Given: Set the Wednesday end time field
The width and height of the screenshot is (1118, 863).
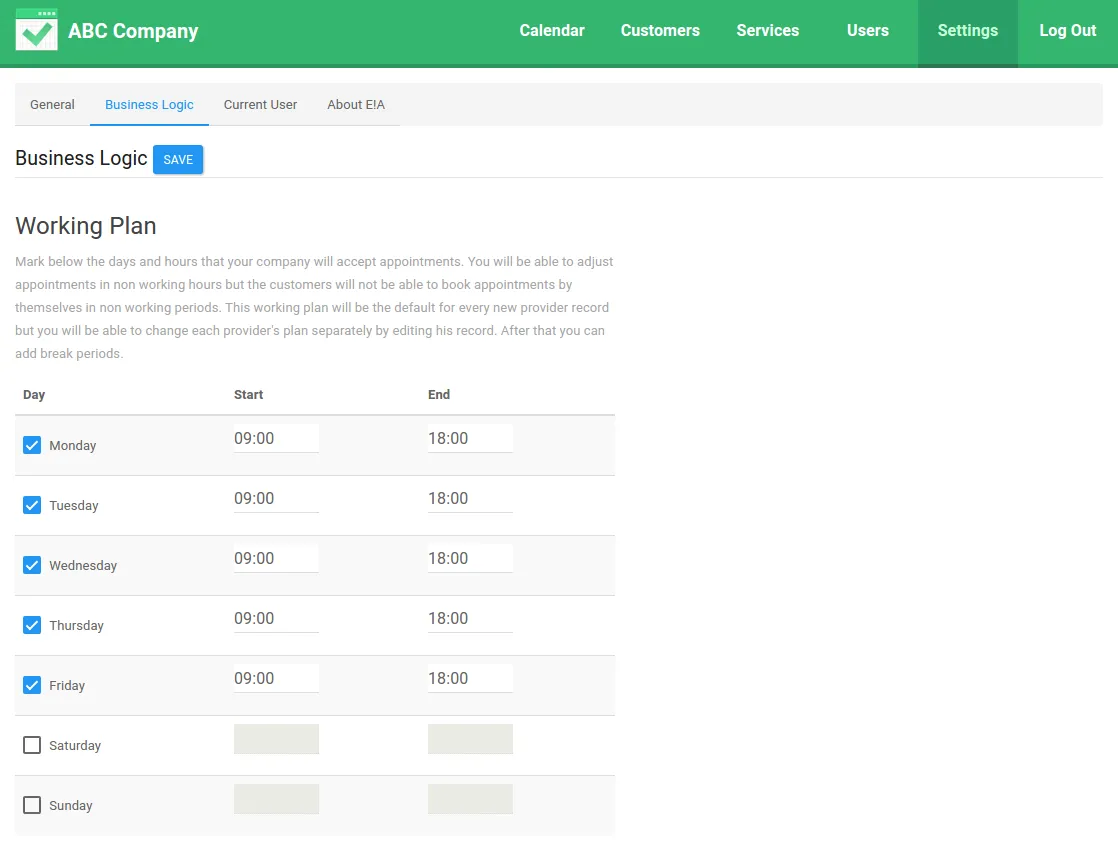Looking at the screenshot, I should 470,558.
